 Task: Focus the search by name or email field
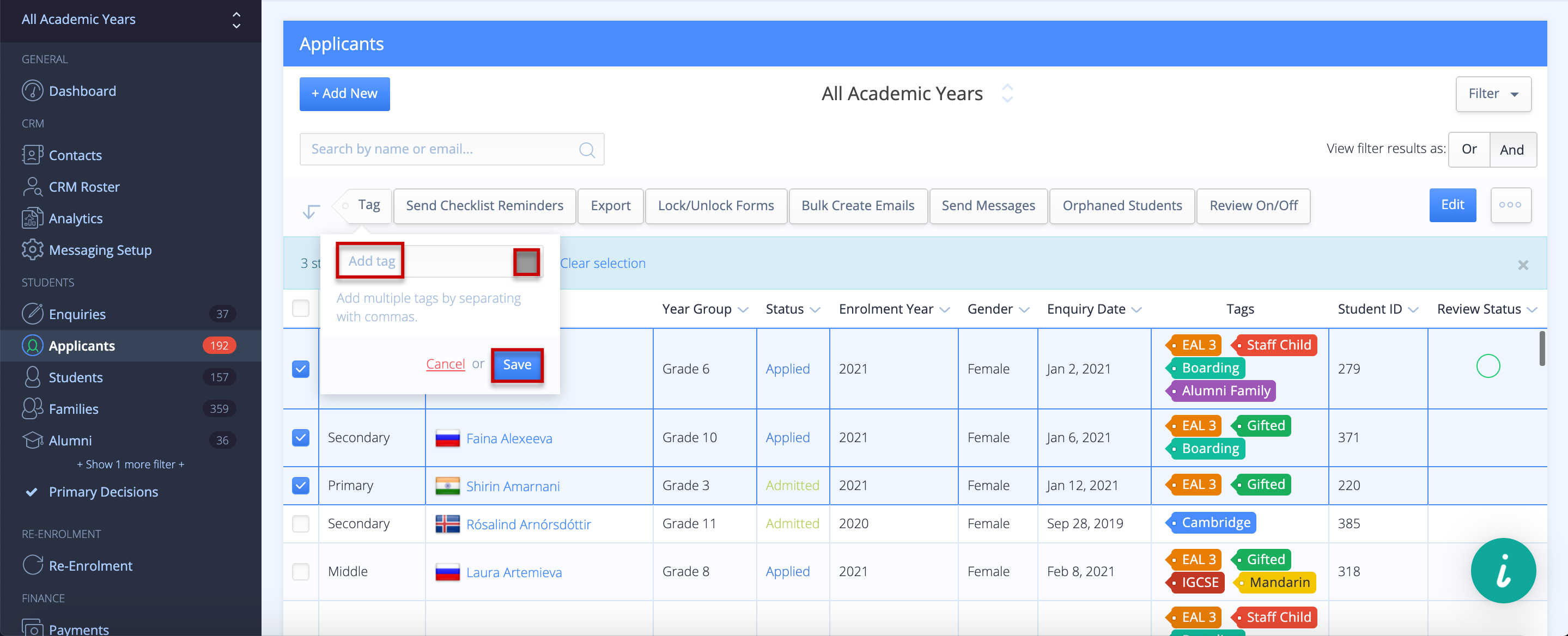[452, 150]
